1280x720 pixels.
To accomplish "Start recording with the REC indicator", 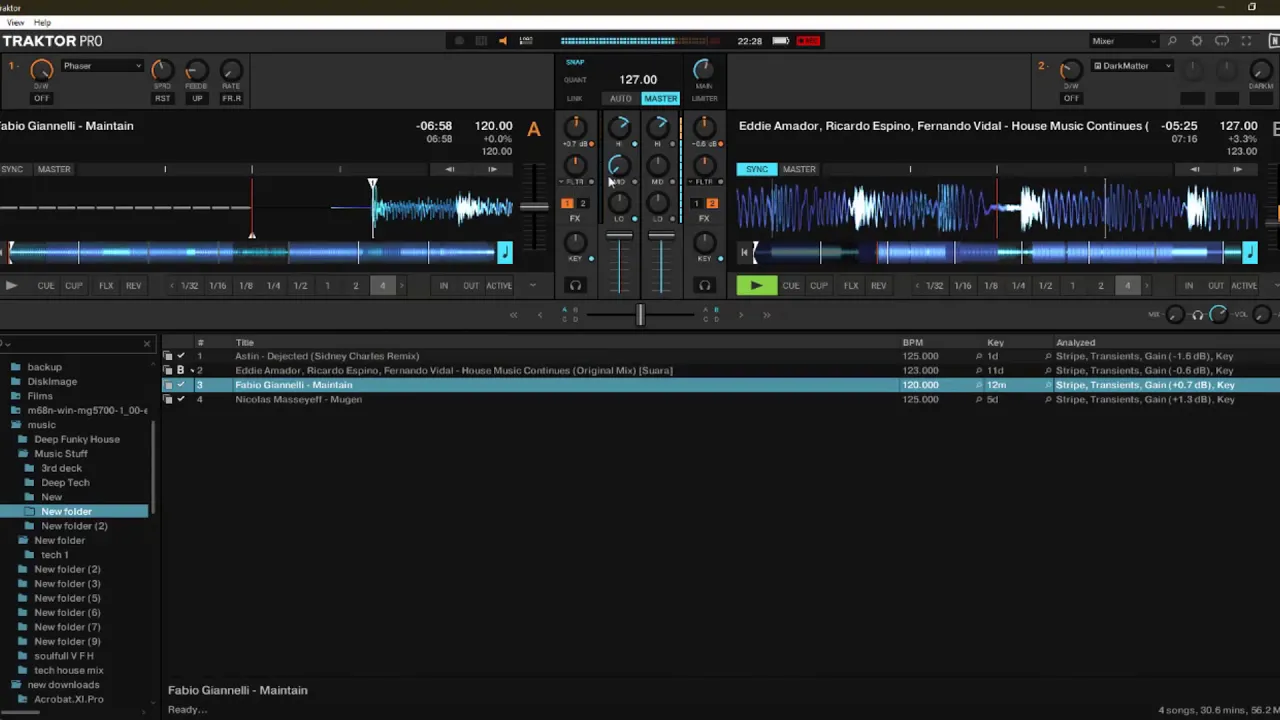I will click(x=808, y=41).
